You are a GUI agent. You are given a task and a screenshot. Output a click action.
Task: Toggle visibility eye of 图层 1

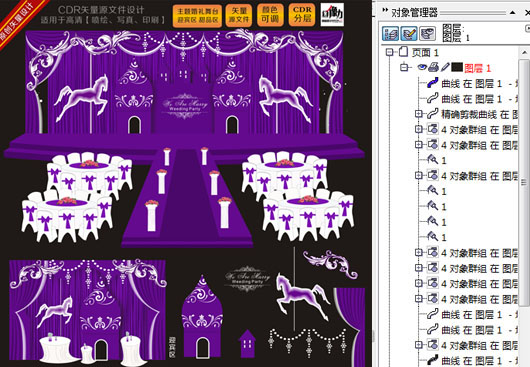[x=422, y=67]
